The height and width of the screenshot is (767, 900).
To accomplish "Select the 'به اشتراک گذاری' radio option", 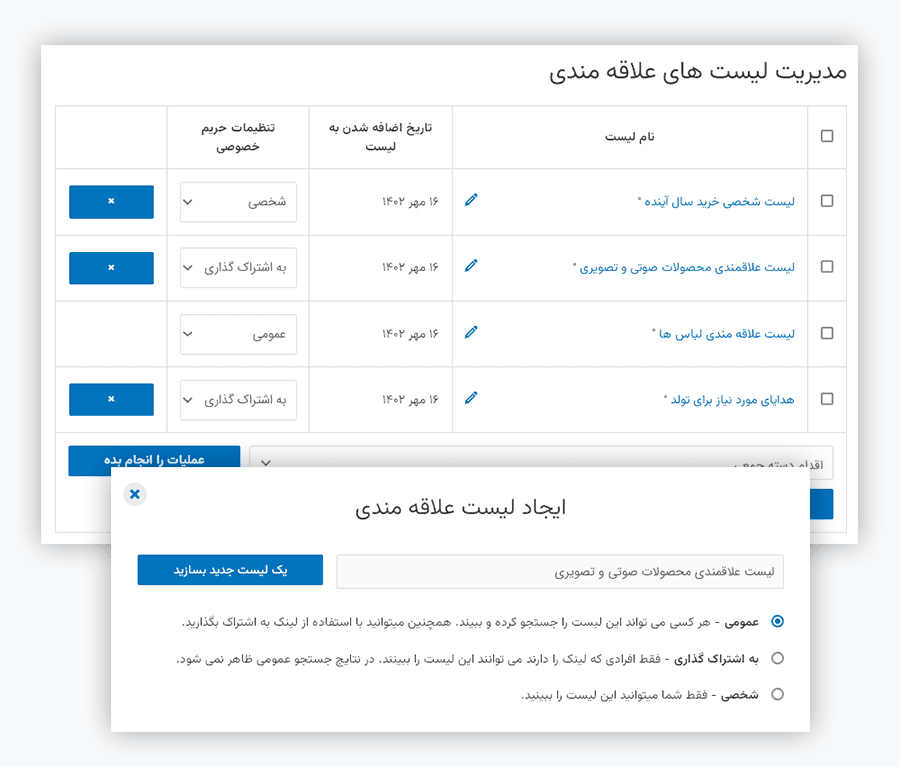I will 777,658.
